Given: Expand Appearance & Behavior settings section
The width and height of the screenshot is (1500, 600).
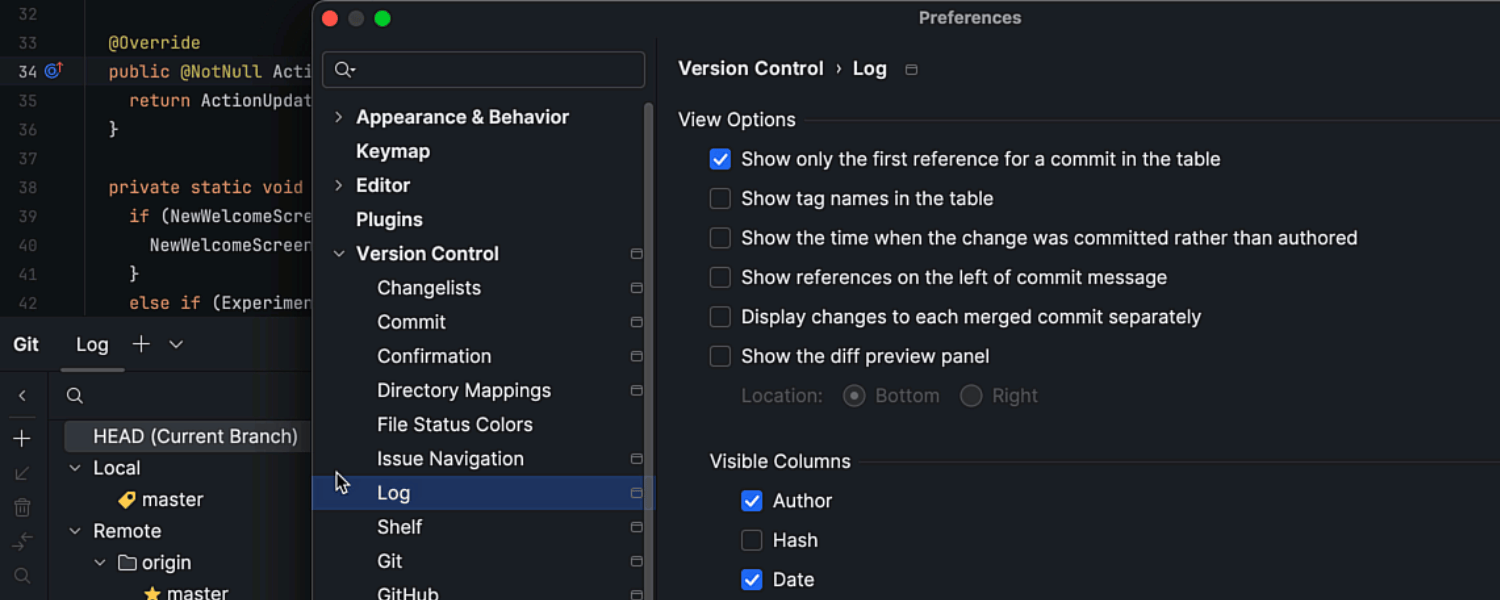Looking at the screenshot, I should pyautogui.click(x=339, y=117).
